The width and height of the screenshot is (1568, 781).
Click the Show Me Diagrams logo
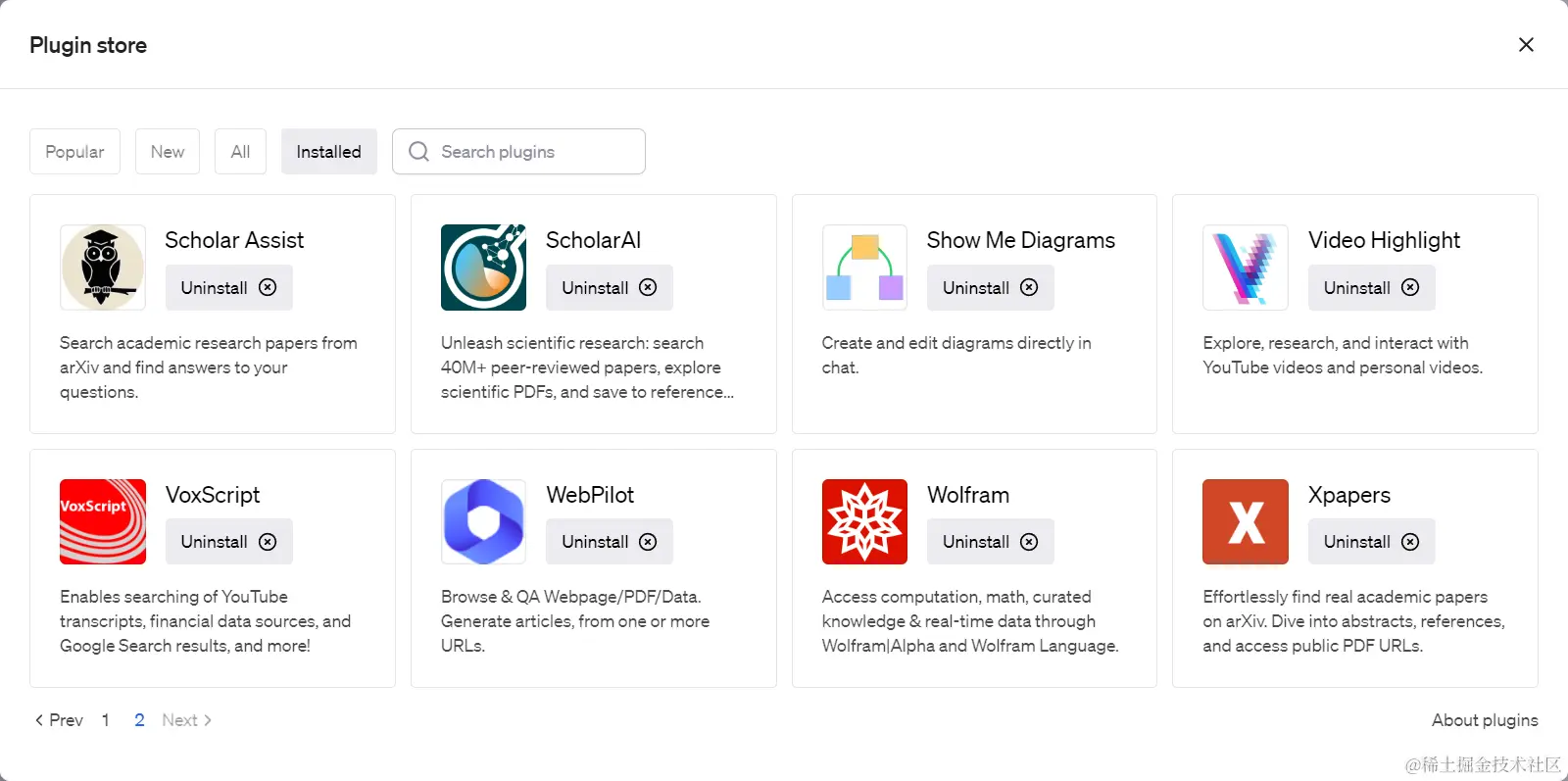tap(864, 268)
